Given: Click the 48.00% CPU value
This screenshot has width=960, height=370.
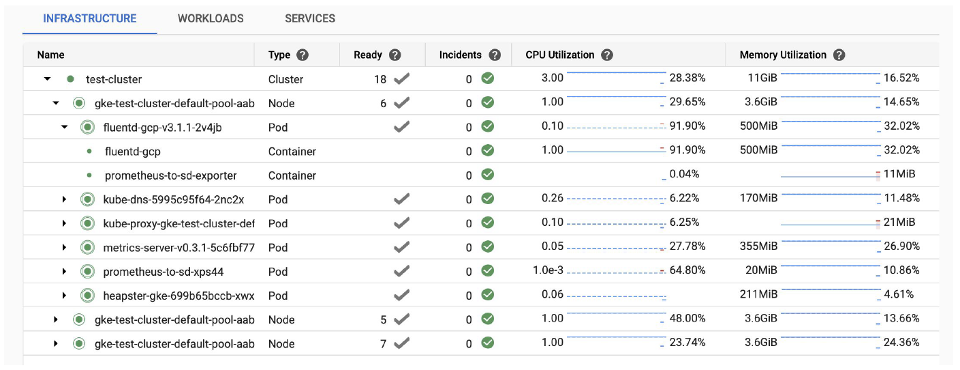Looking at the screenshot, I should (687, 319).
